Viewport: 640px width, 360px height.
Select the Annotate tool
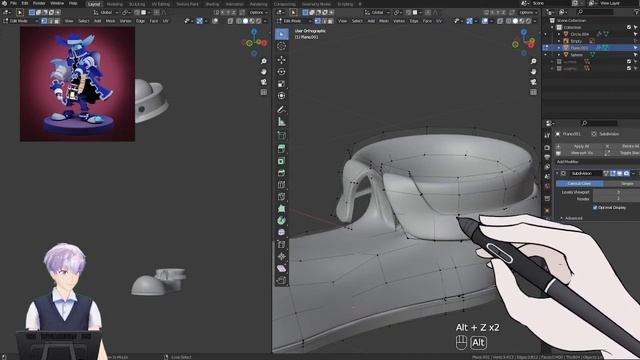(281, 109)
